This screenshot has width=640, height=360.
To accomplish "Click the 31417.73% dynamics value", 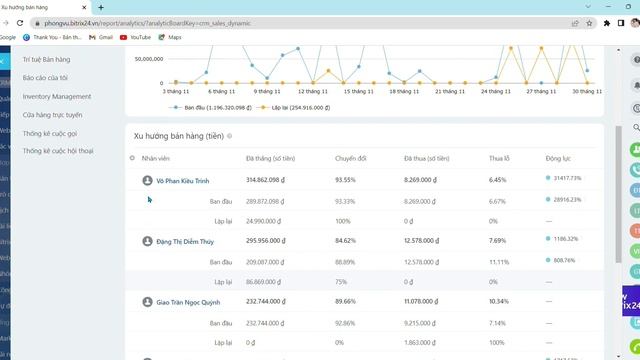I will coord(567,178).
